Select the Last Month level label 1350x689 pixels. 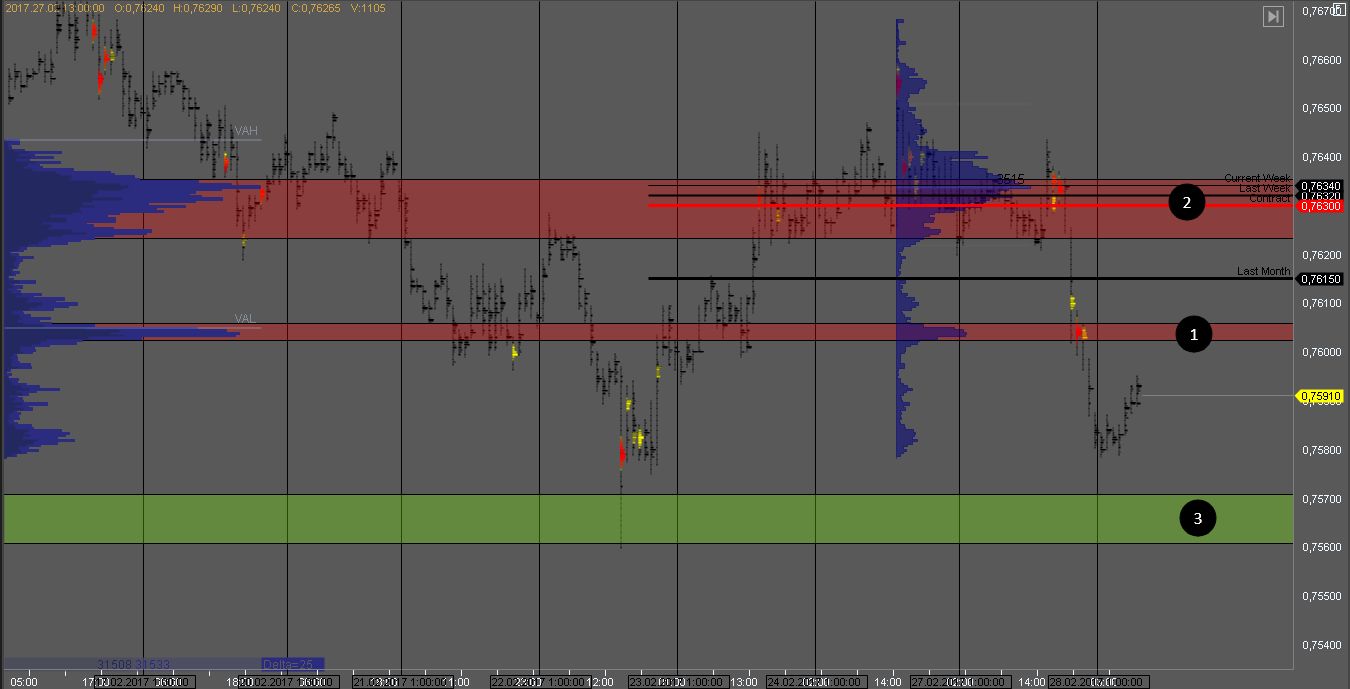1263,272
